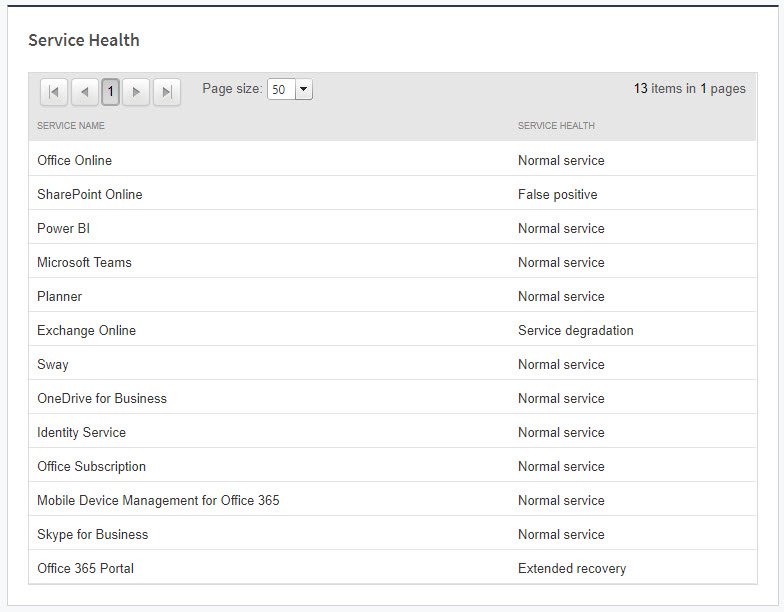Screen dimensions: 784x612
Task: Click the page size field showing 50
Action: pos(282,90)
